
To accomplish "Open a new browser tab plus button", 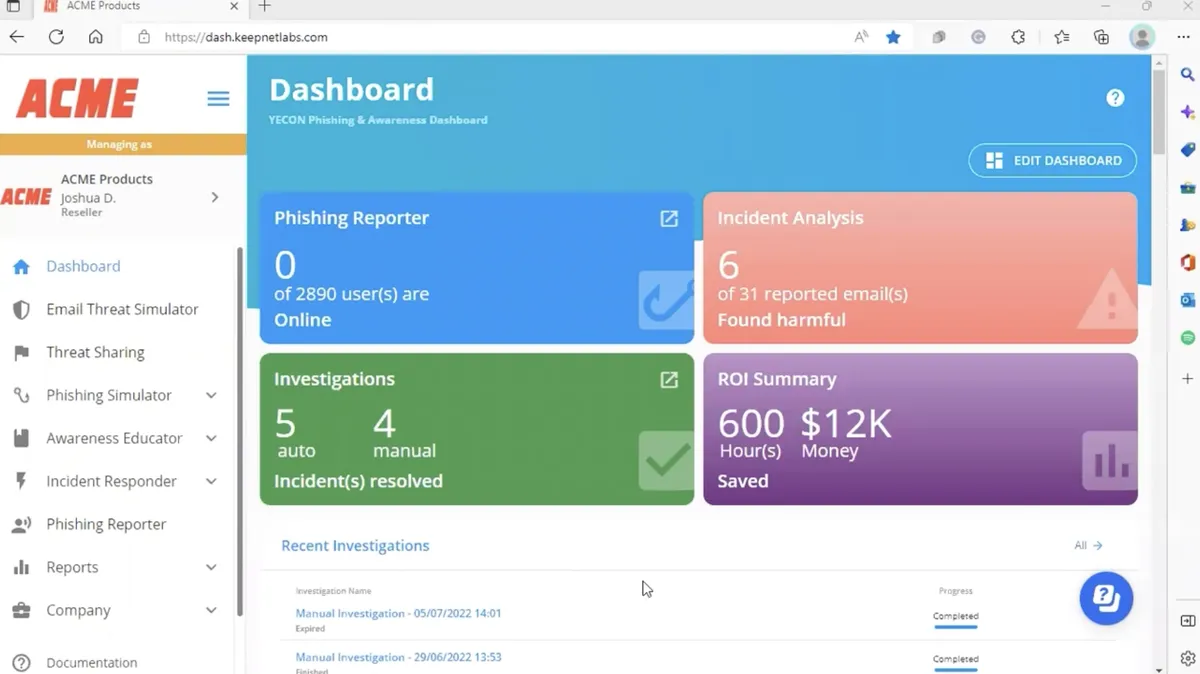I will [264, 7].
